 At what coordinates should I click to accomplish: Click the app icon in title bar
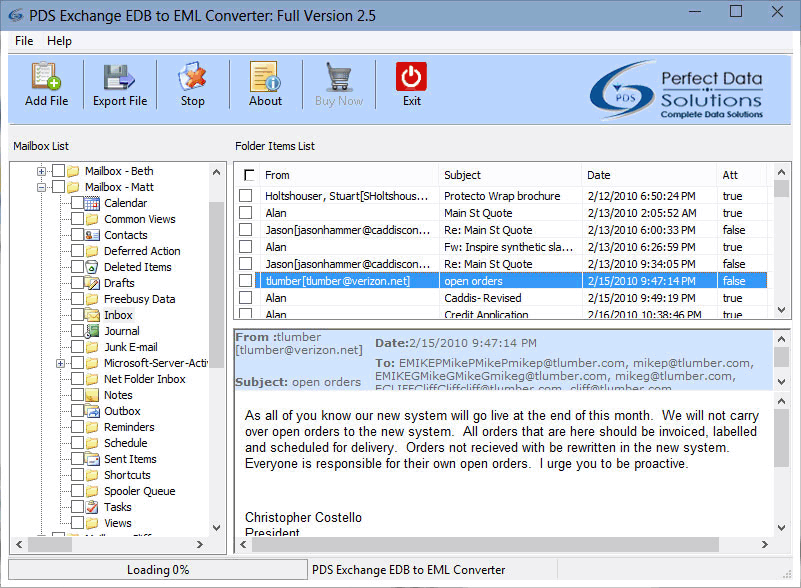pyautogui.click(x=16, y=15)
